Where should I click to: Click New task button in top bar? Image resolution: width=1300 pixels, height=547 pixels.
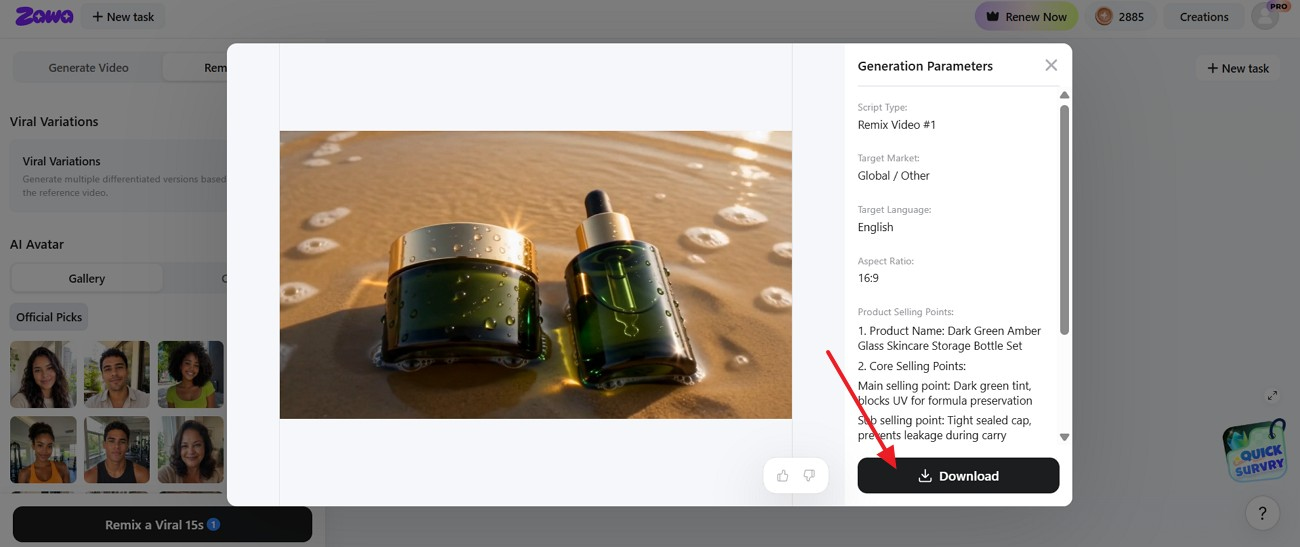tap(123, 16)
